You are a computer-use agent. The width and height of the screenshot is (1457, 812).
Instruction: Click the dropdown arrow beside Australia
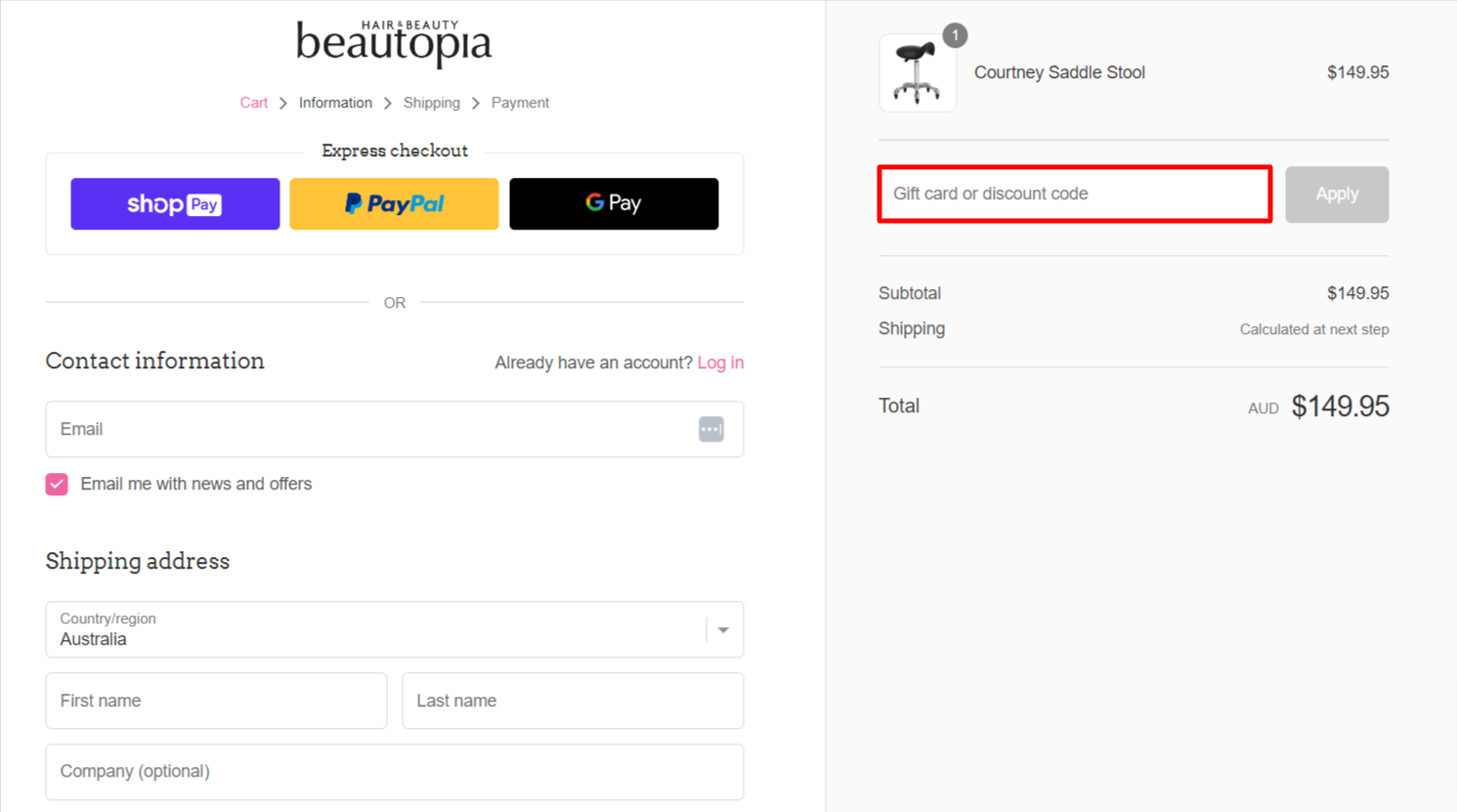click(x=723, y=629)
